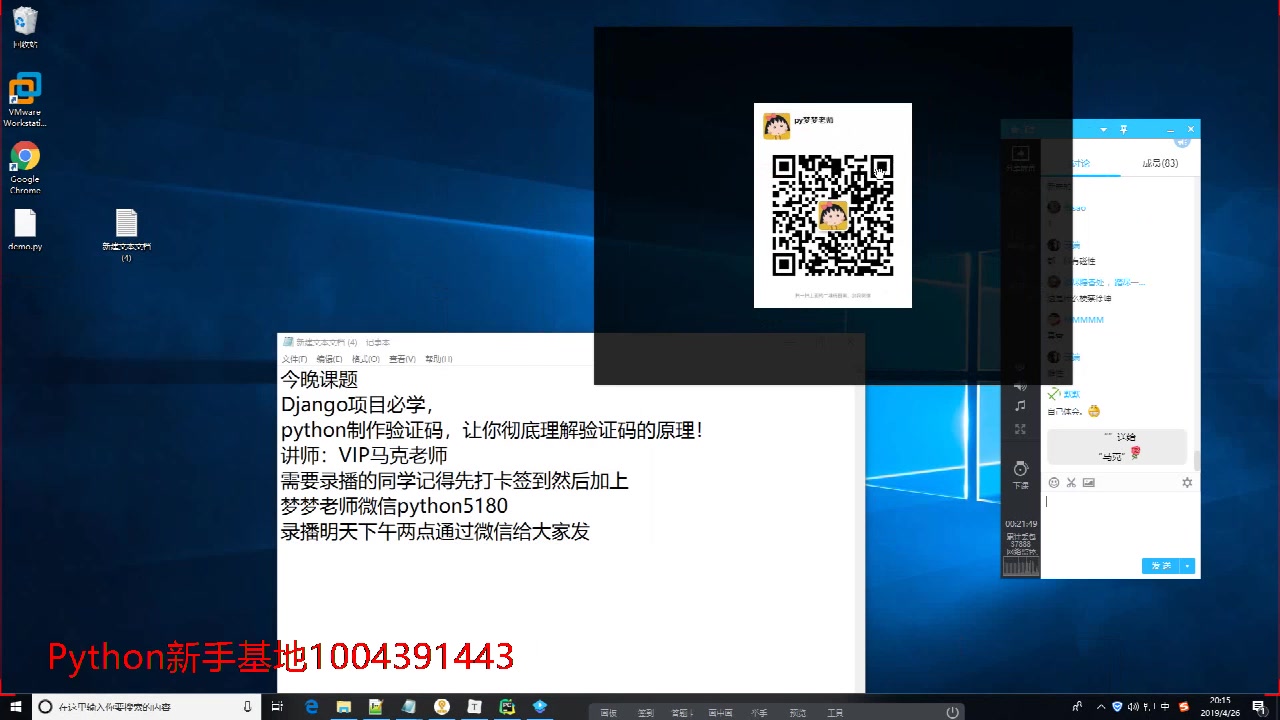Click the 画板 button on the bottom toolbar

point(608,713)
